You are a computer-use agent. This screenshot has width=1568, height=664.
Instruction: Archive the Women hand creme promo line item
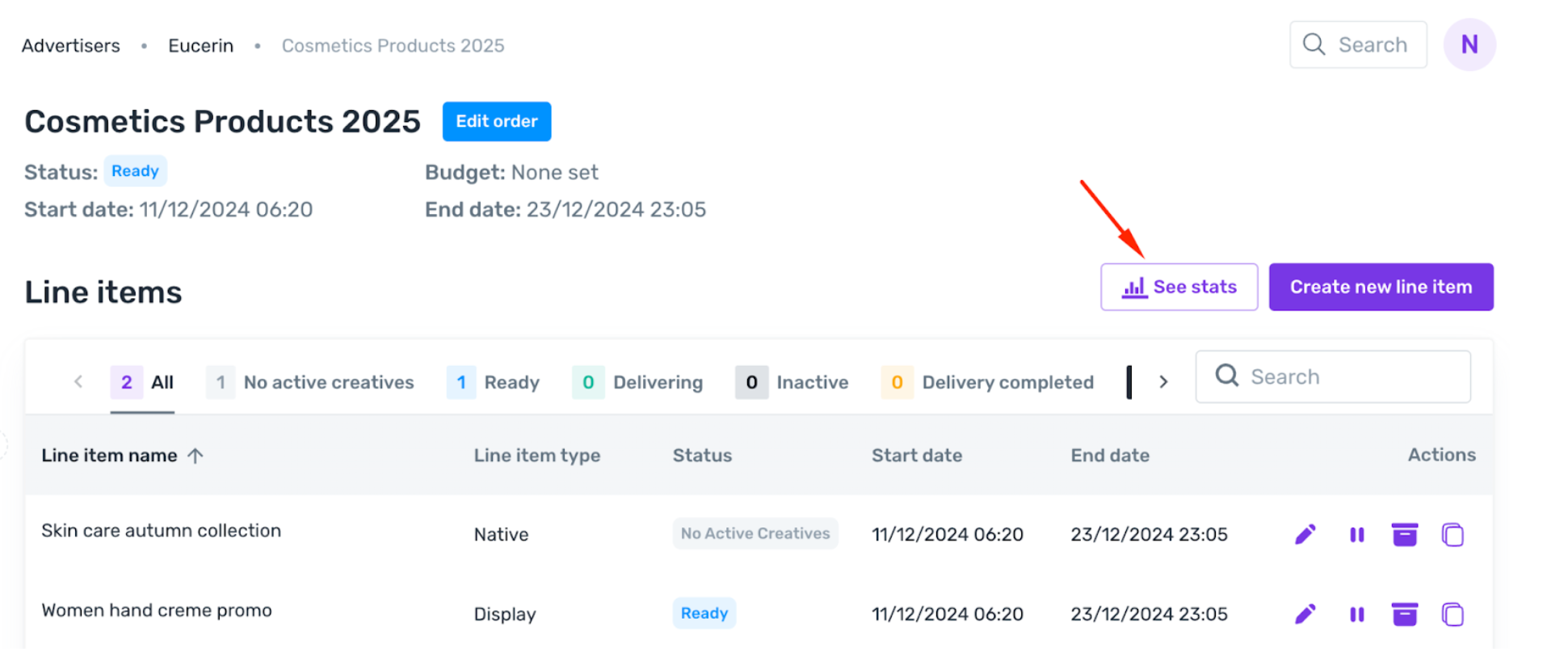coord(1405,614)
